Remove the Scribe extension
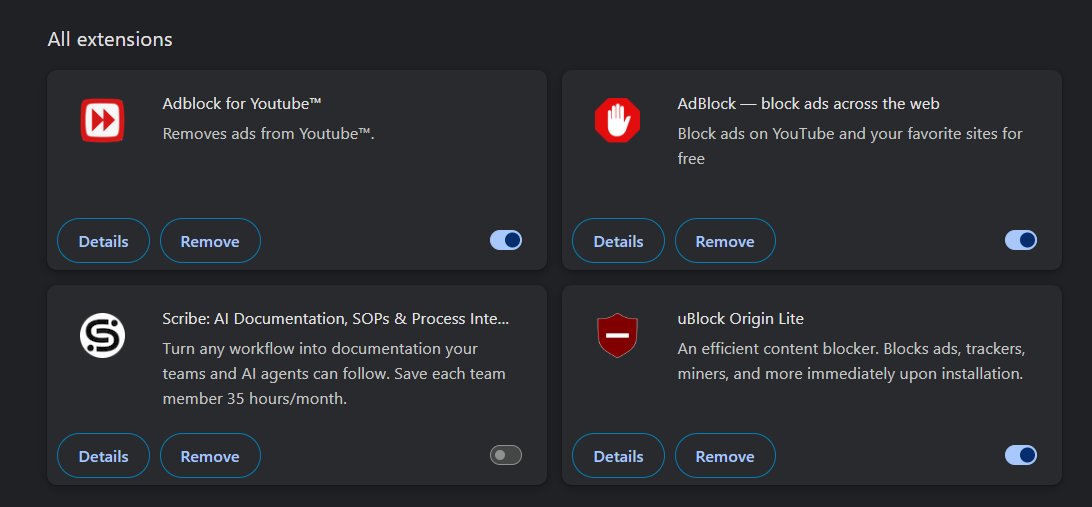1092x507 pixels. [210, 456]
